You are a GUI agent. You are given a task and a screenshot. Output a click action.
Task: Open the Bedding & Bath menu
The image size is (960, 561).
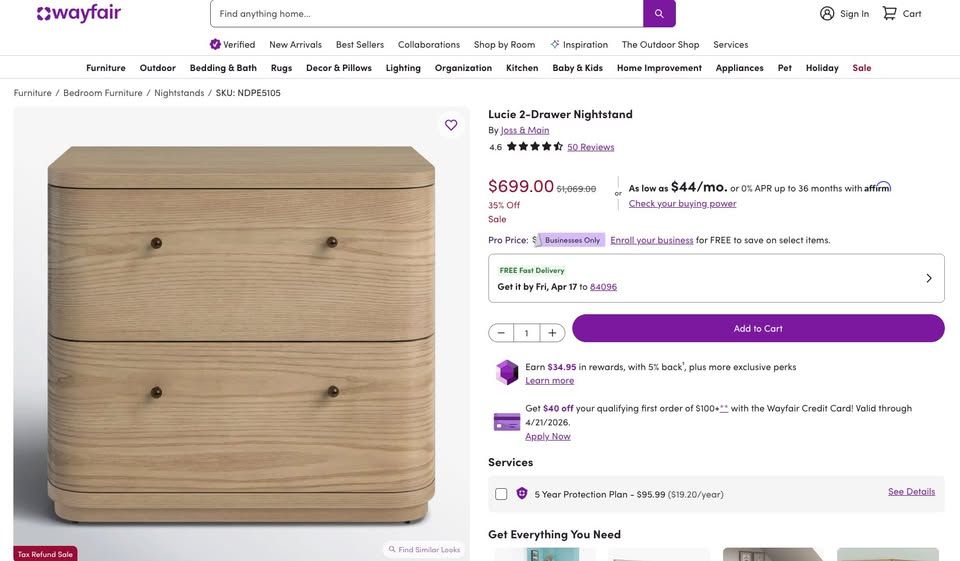pyautogui.click(x=223, y=68)
